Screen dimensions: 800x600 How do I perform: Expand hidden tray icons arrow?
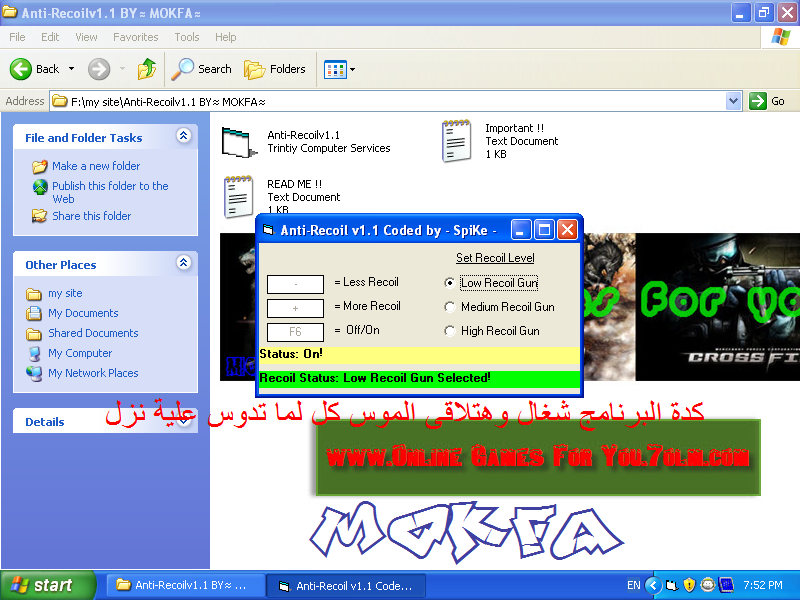(654, 585)
